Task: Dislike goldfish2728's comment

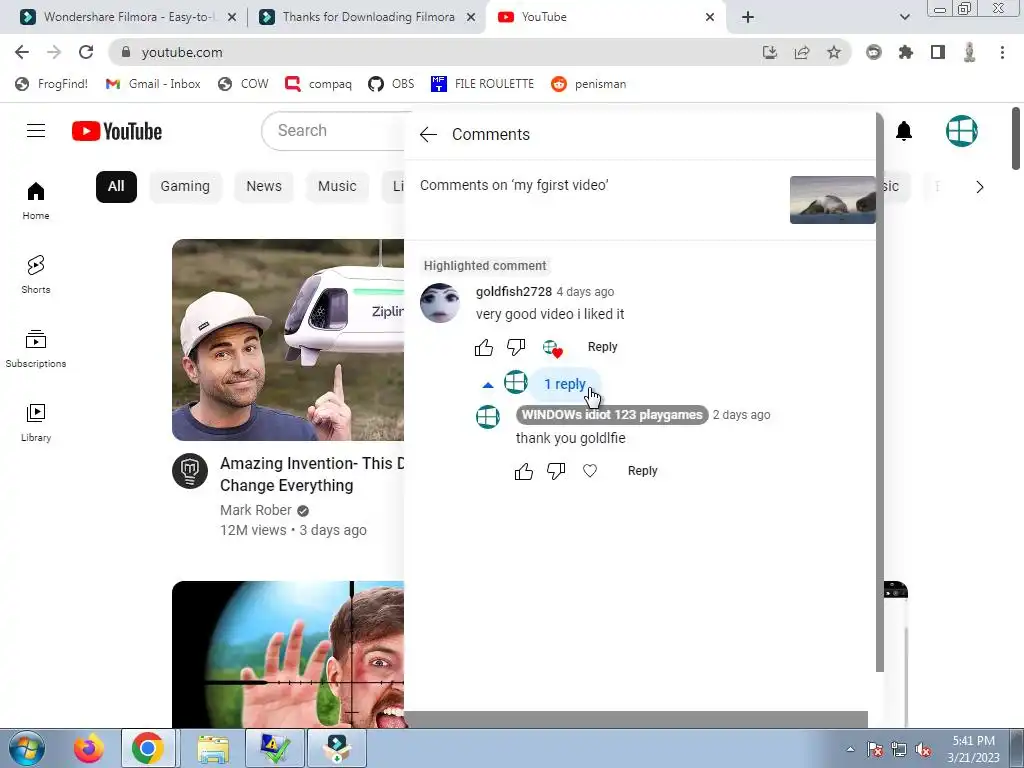Action: (516, 347)
